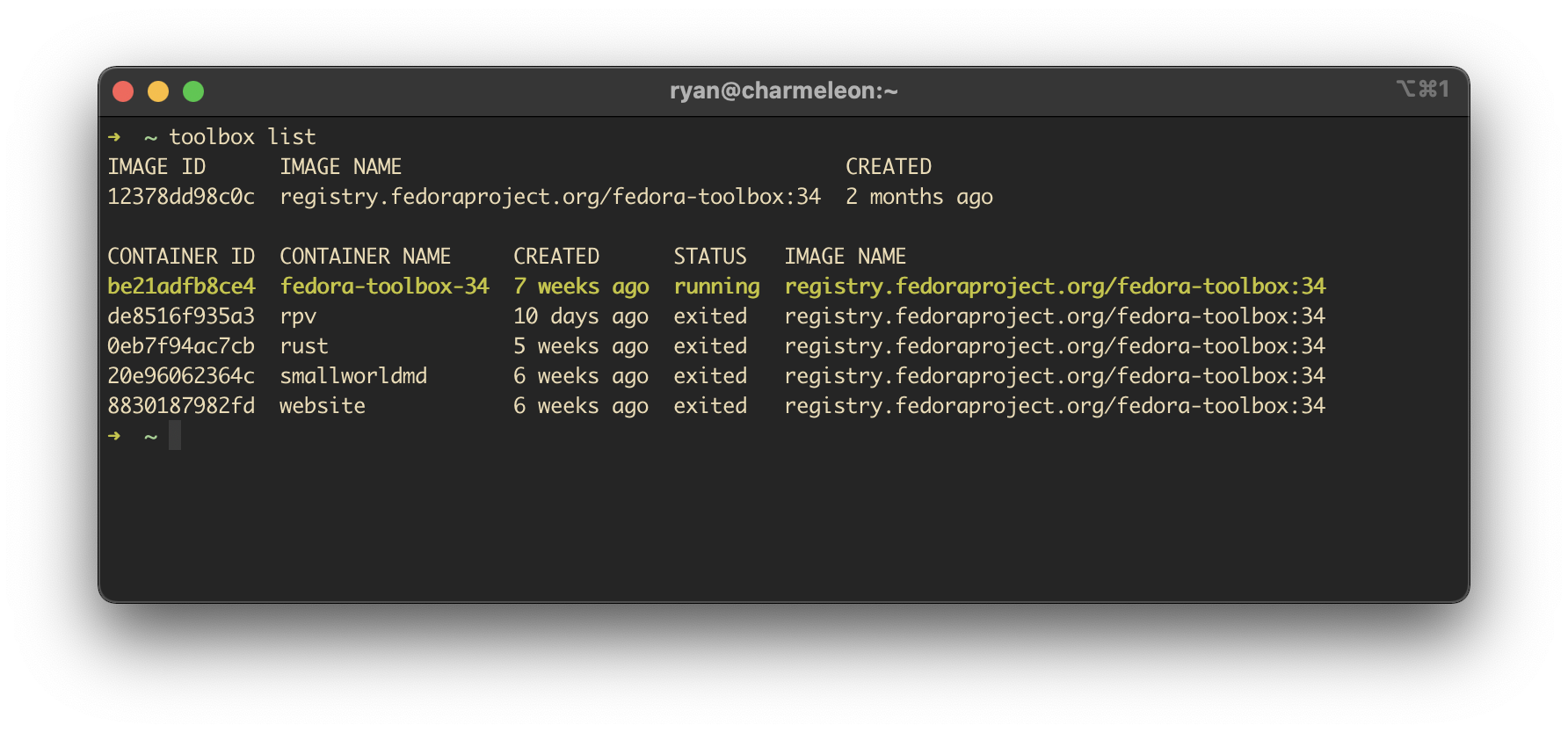Viewport: 1568px width, 733px height.
Task: Click the fedora-toolbox-34 container name
Action: (x=384, y=287)
